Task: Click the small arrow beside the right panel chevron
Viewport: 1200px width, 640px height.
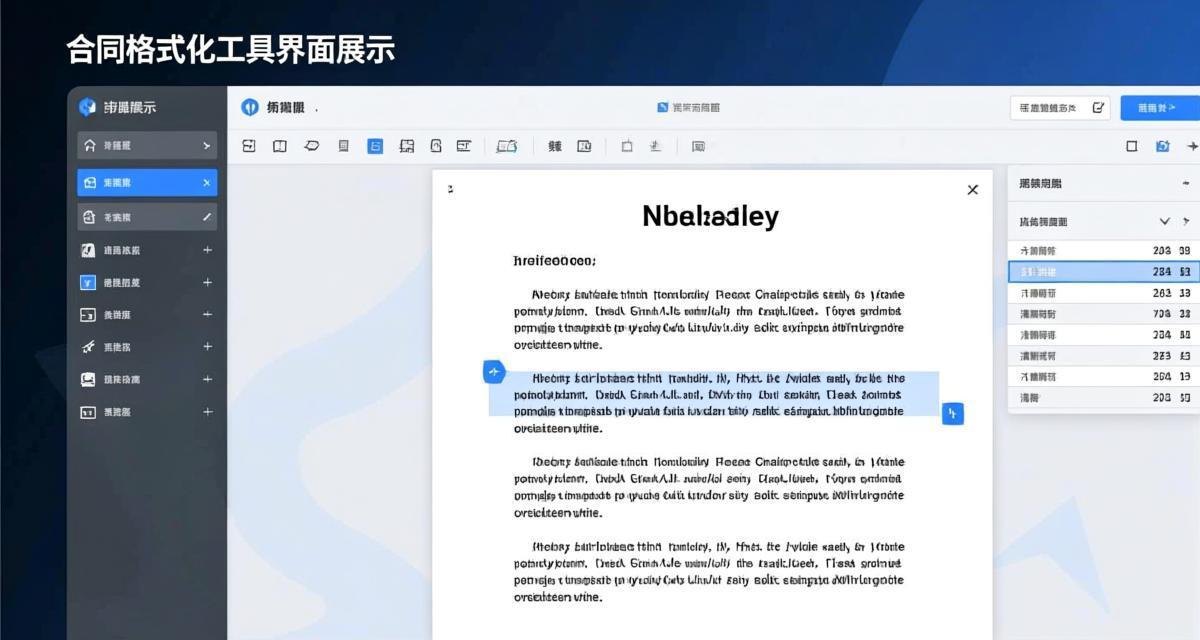Action: pos(1186,221)
